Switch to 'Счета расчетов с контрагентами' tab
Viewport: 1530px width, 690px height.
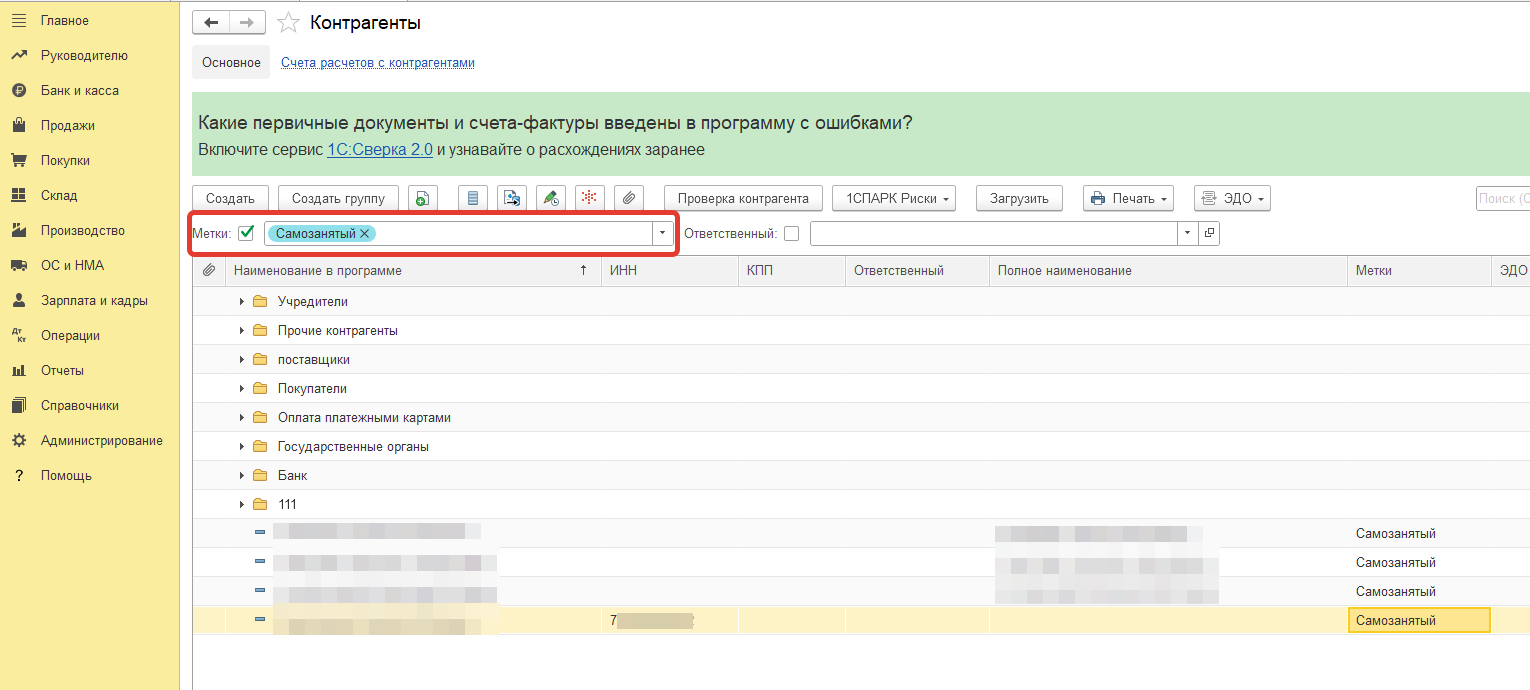tap(377, 63)
